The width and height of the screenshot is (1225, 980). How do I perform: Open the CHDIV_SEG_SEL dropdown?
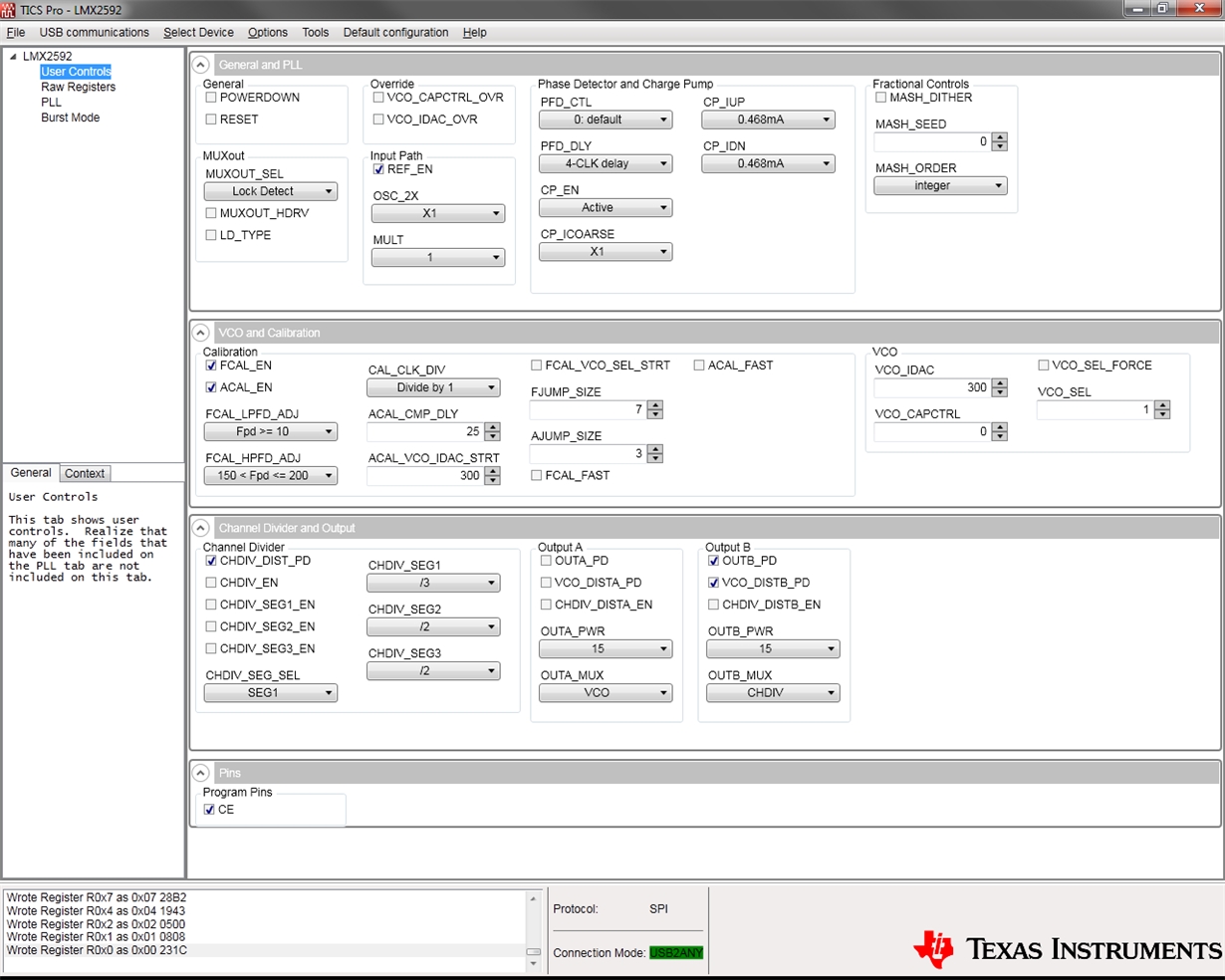click(271, 693)
